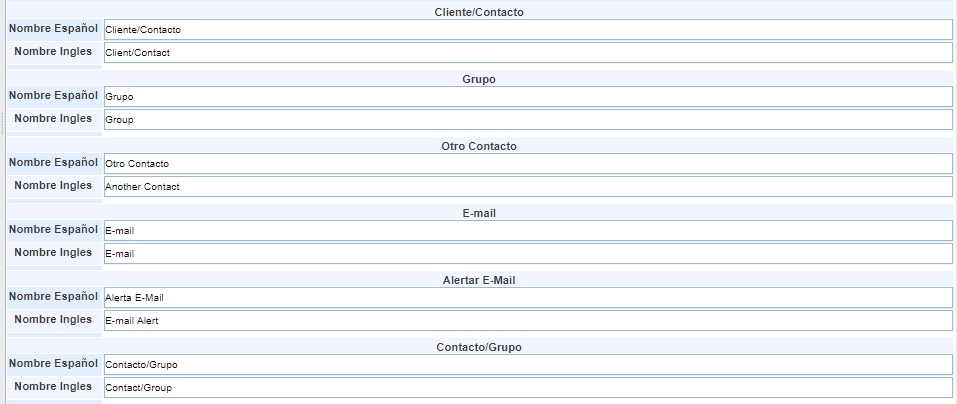The width and height of the screenshot is (957, 404).
Task: Select the Contacto/Grupo Spanish name field
Action: (527, 365)
